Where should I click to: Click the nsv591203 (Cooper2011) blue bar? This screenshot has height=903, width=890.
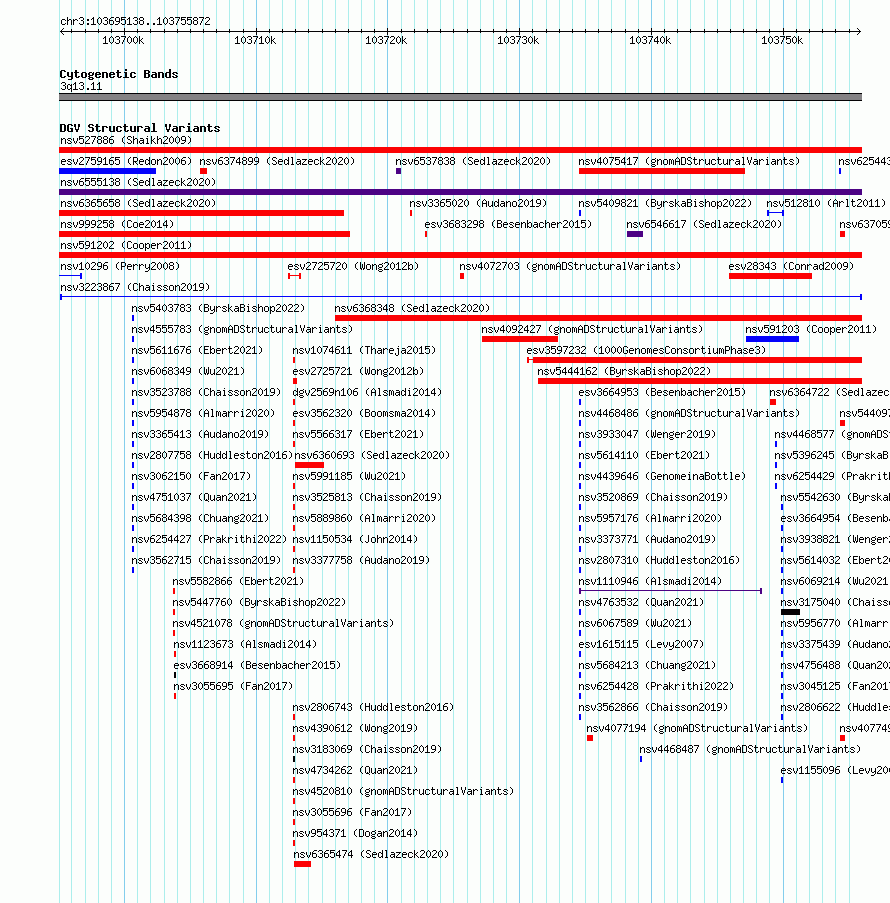point(772,339)
